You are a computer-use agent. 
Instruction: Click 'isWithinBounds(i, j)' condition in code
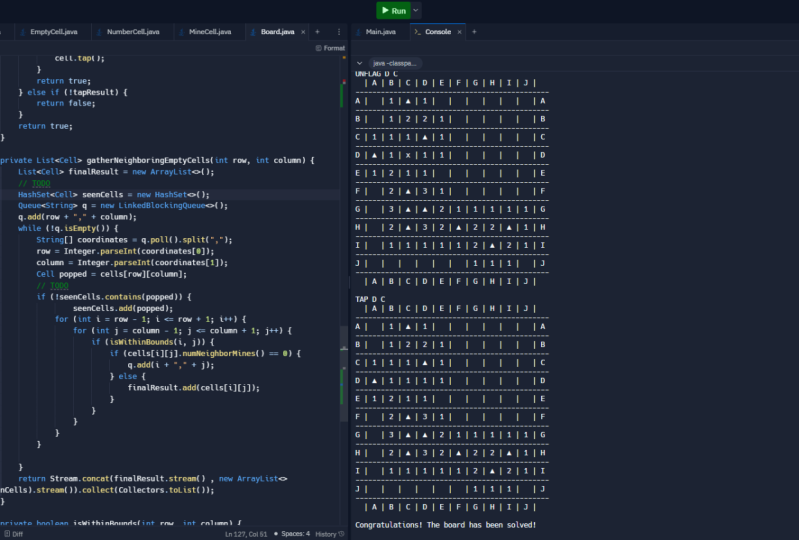[157, 342]
